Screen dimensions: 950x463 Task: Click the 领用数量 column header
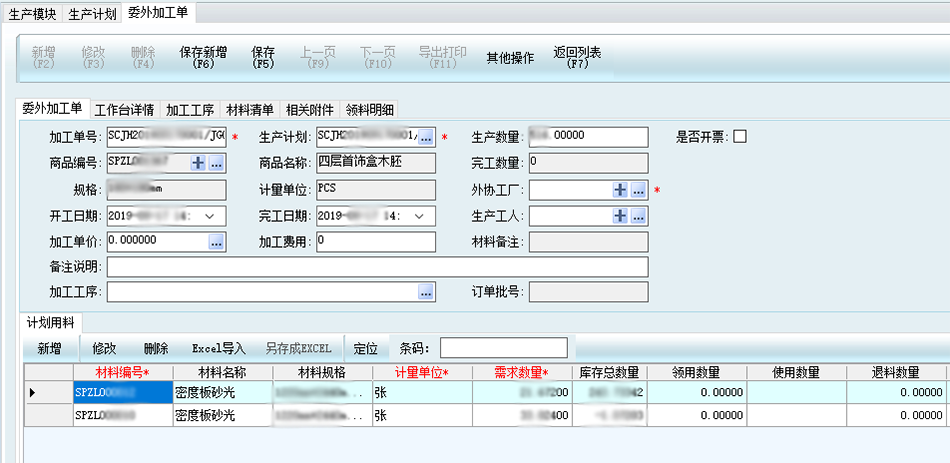click(697, 372)
